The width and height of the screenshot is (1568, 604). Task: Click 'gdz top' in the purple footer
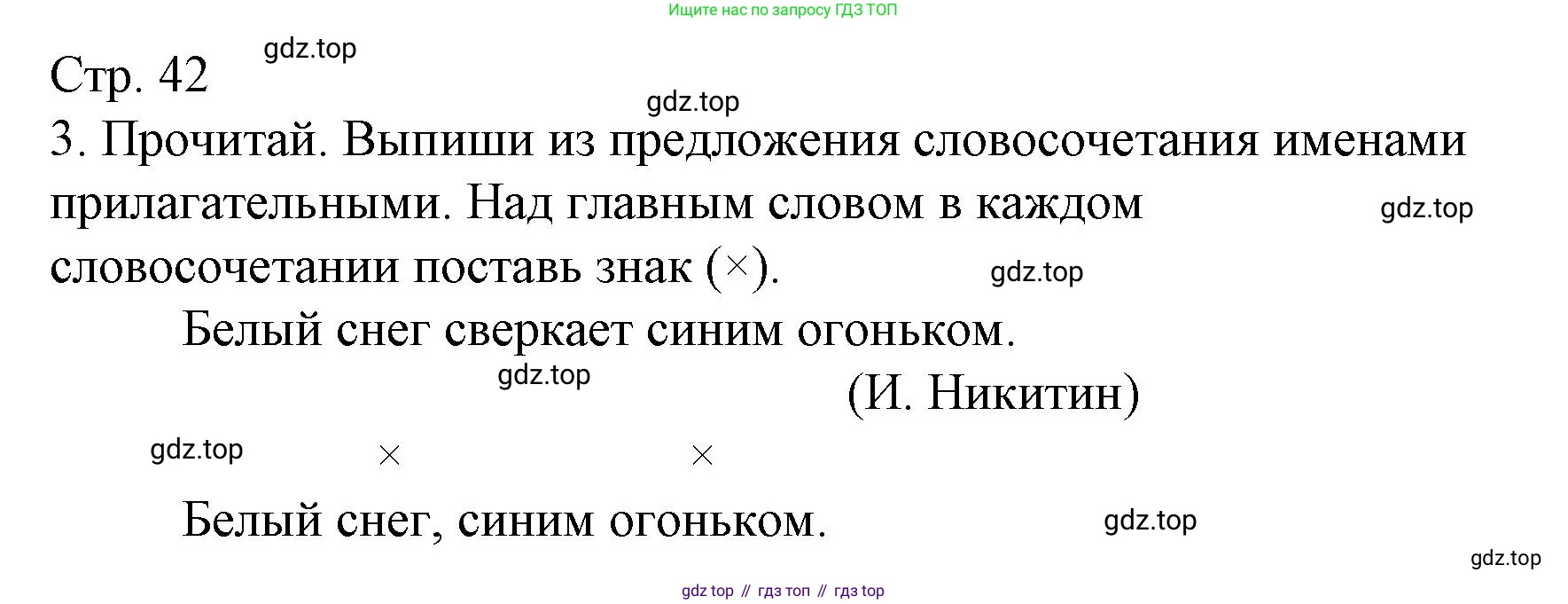click(707, 591)
